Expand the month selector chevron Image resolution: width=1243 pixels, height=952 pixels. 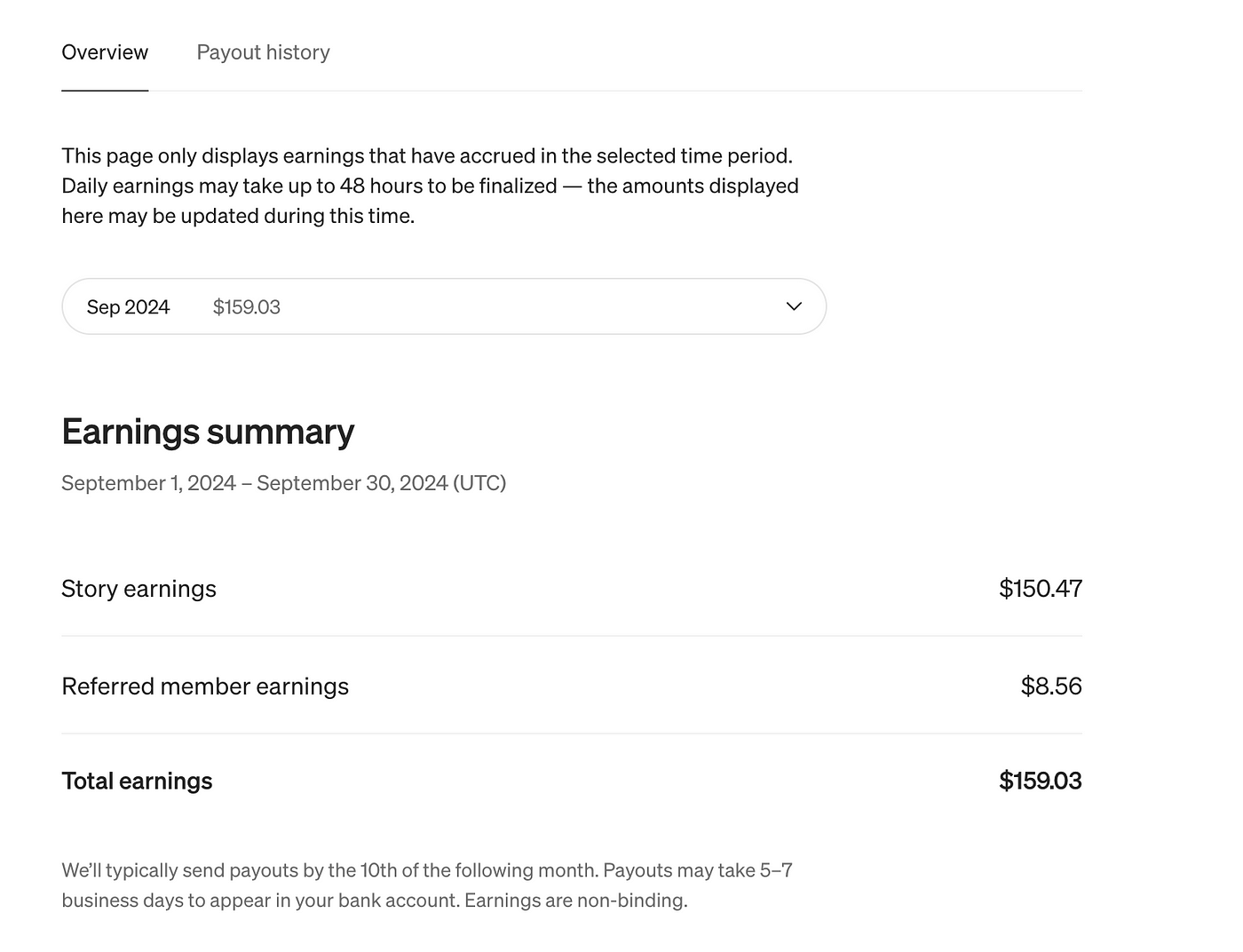coord(794,306)
